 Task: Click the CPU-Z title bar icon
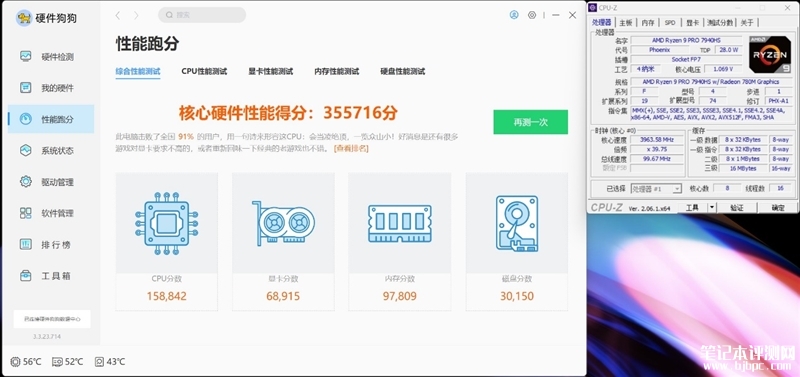click(x=592, y=8)
